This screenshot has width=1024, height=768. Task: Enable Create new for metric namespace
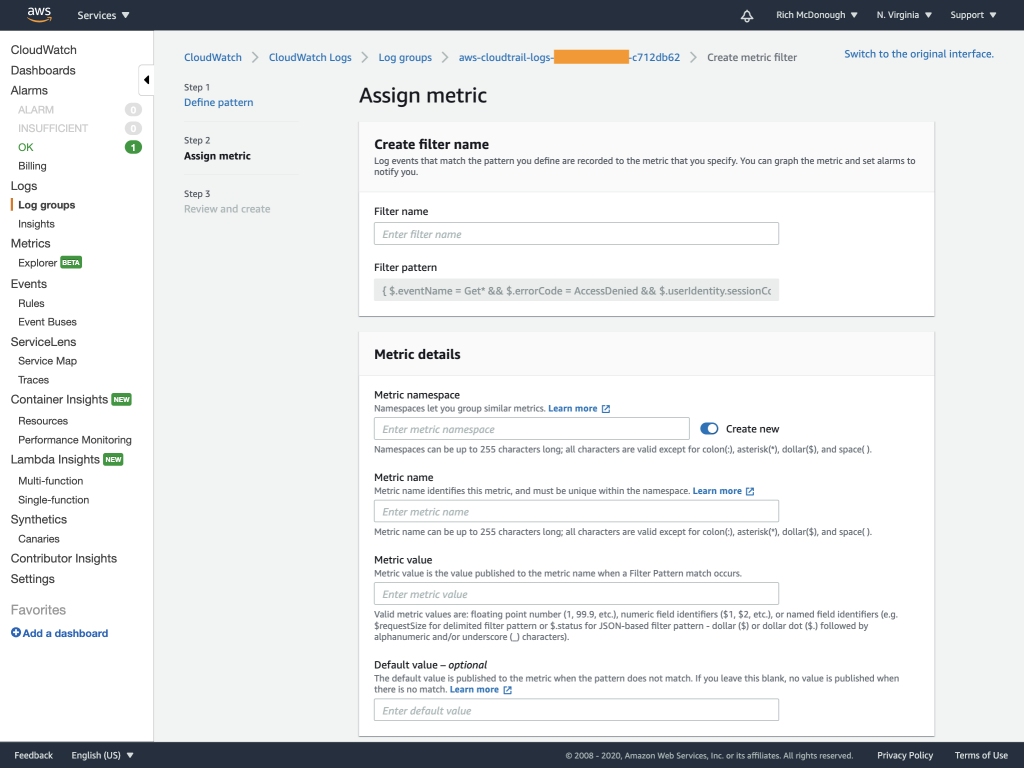pyautogui.click(x=709, y=428)
